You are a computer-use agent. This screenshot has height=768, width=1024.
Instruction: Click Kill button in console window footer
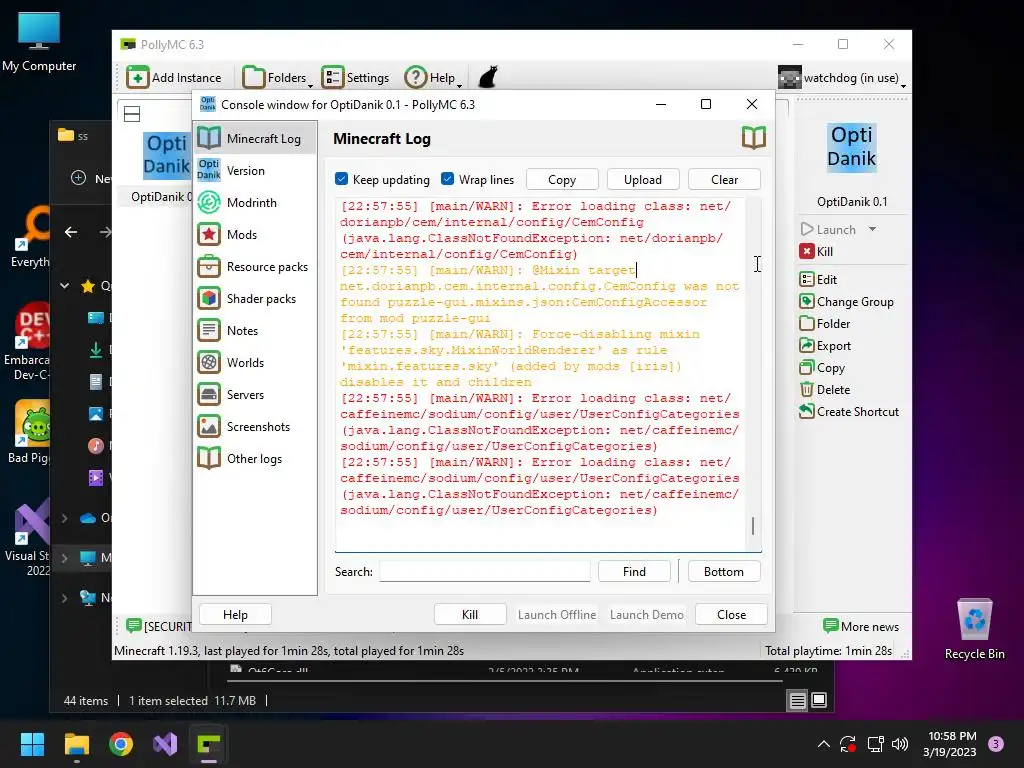coord(470,615)
